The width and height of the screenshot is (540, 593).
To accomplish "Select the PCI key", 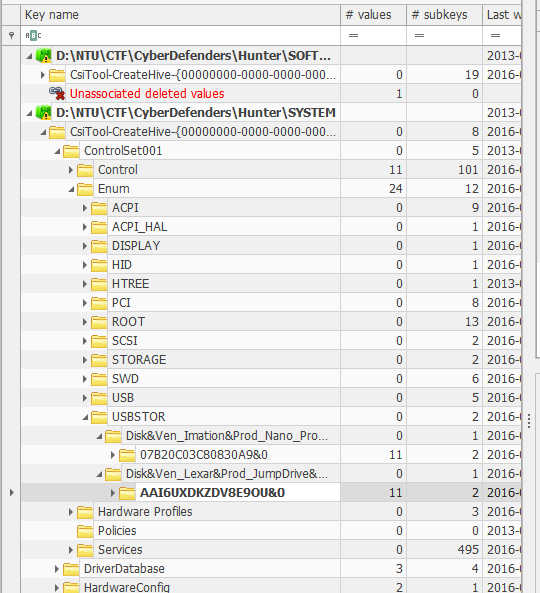I will tap(121, 303).
